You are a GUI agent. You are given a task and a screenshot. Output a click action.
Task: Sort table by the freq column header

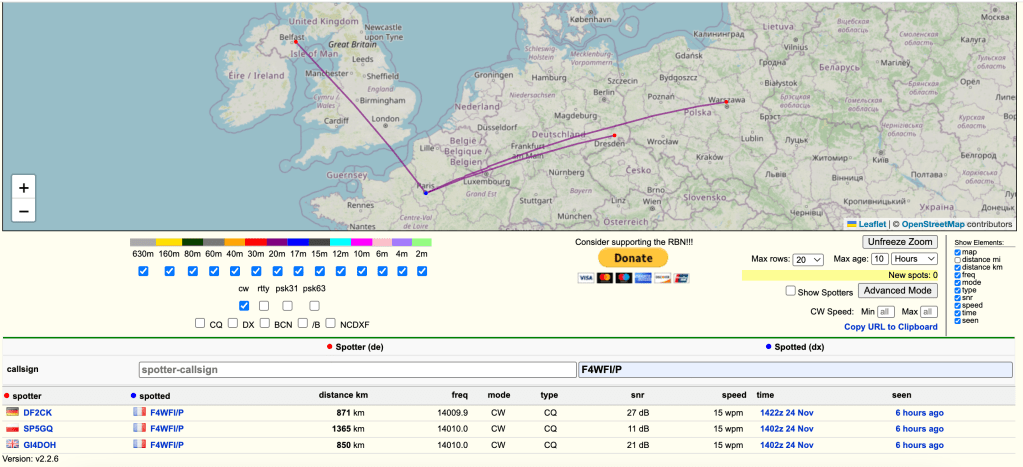[459, 395]
